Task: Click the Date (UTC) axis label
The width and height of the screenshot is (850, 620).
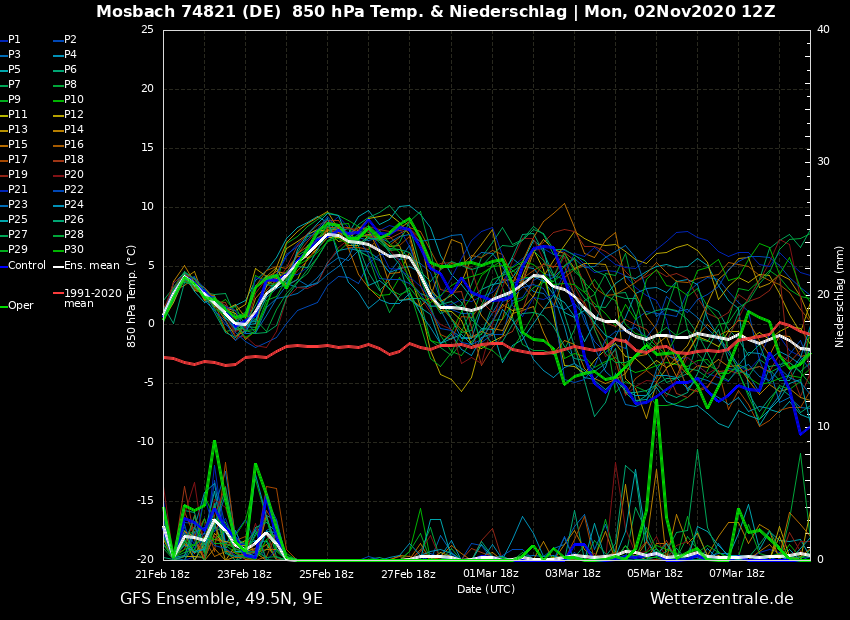Action: coord(486,590)
